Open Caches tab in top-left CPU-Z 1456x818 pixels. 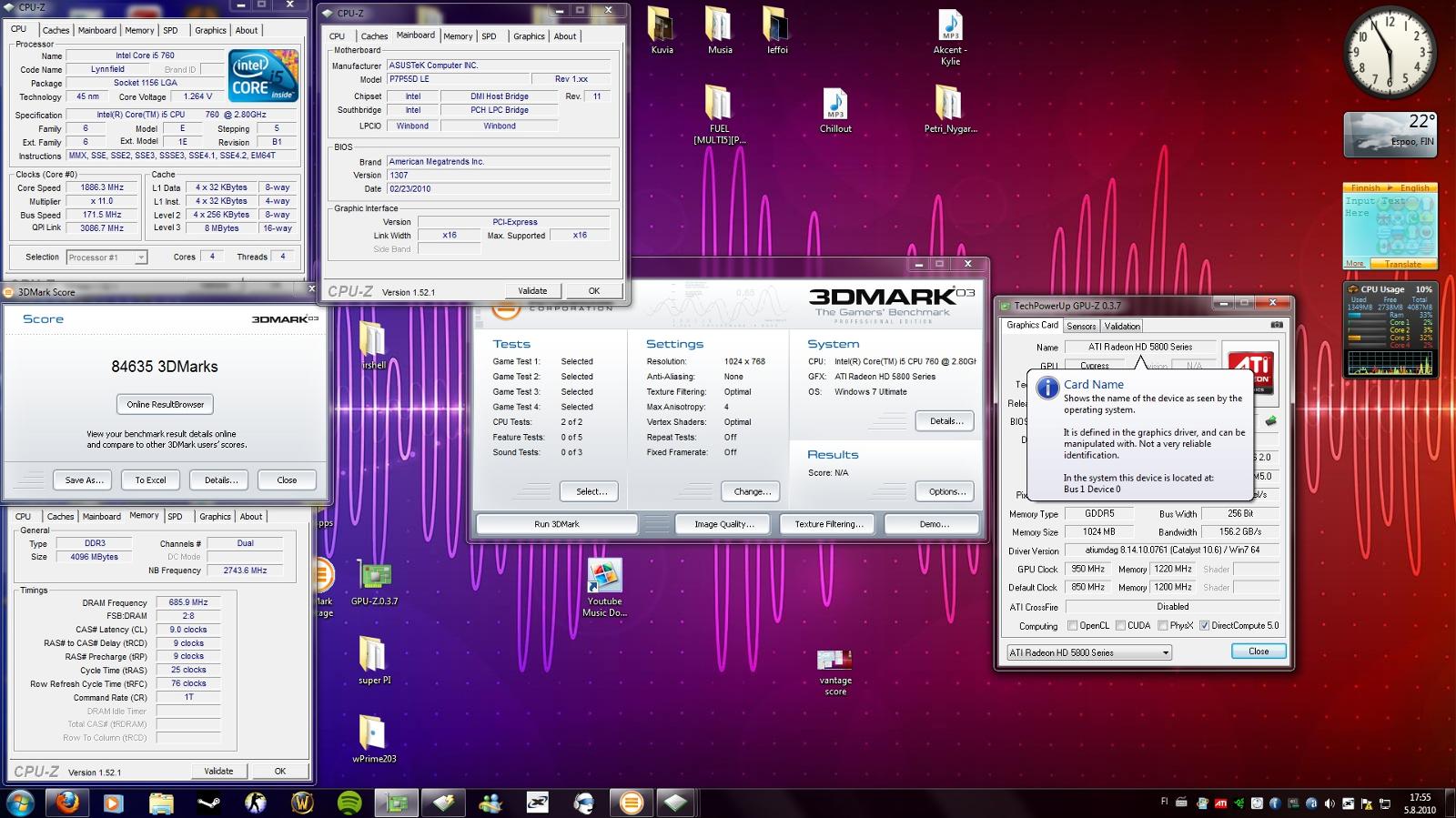pos(56,30)
